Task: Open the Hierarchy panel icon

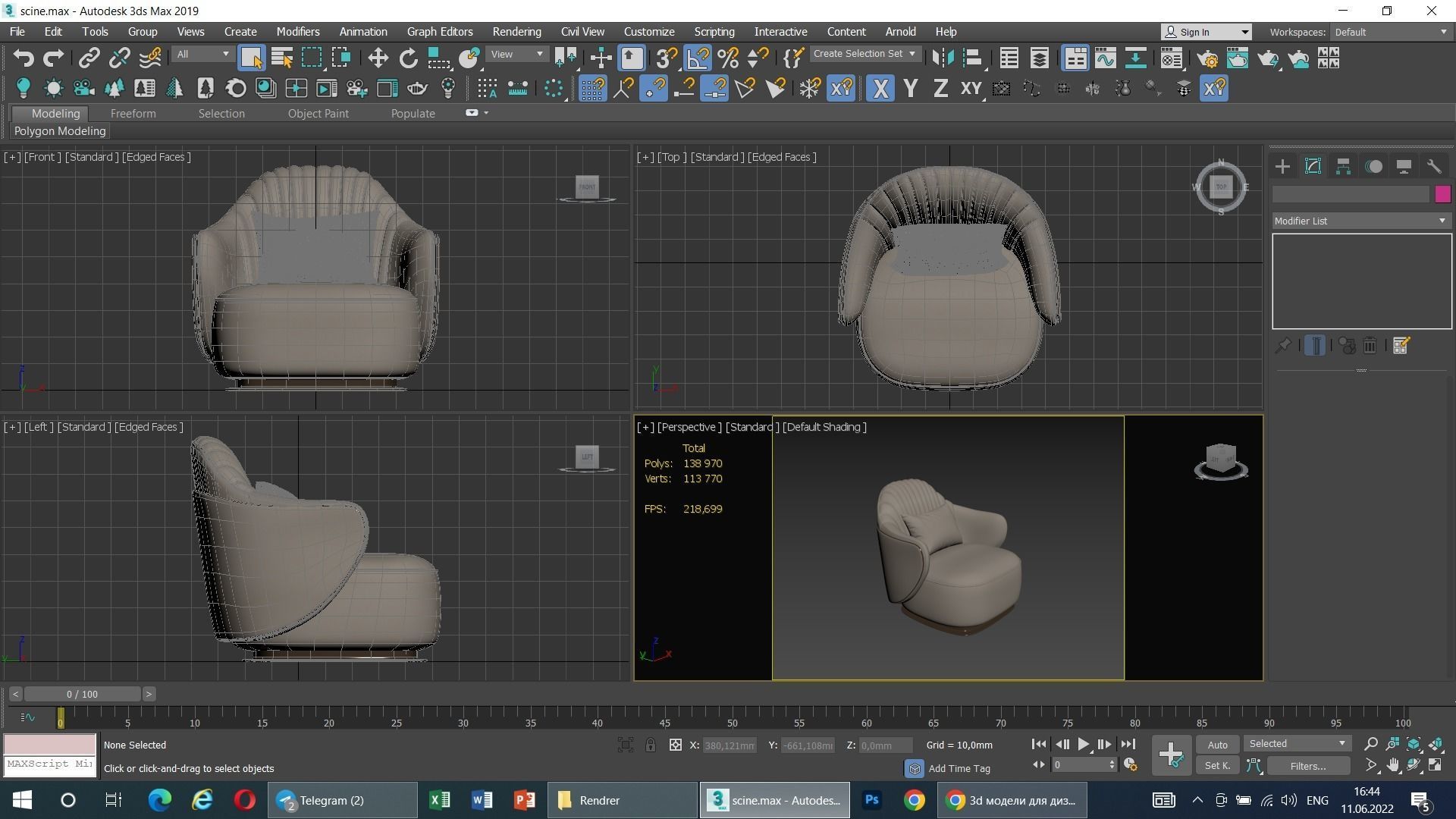Action: click(1343, 167)
